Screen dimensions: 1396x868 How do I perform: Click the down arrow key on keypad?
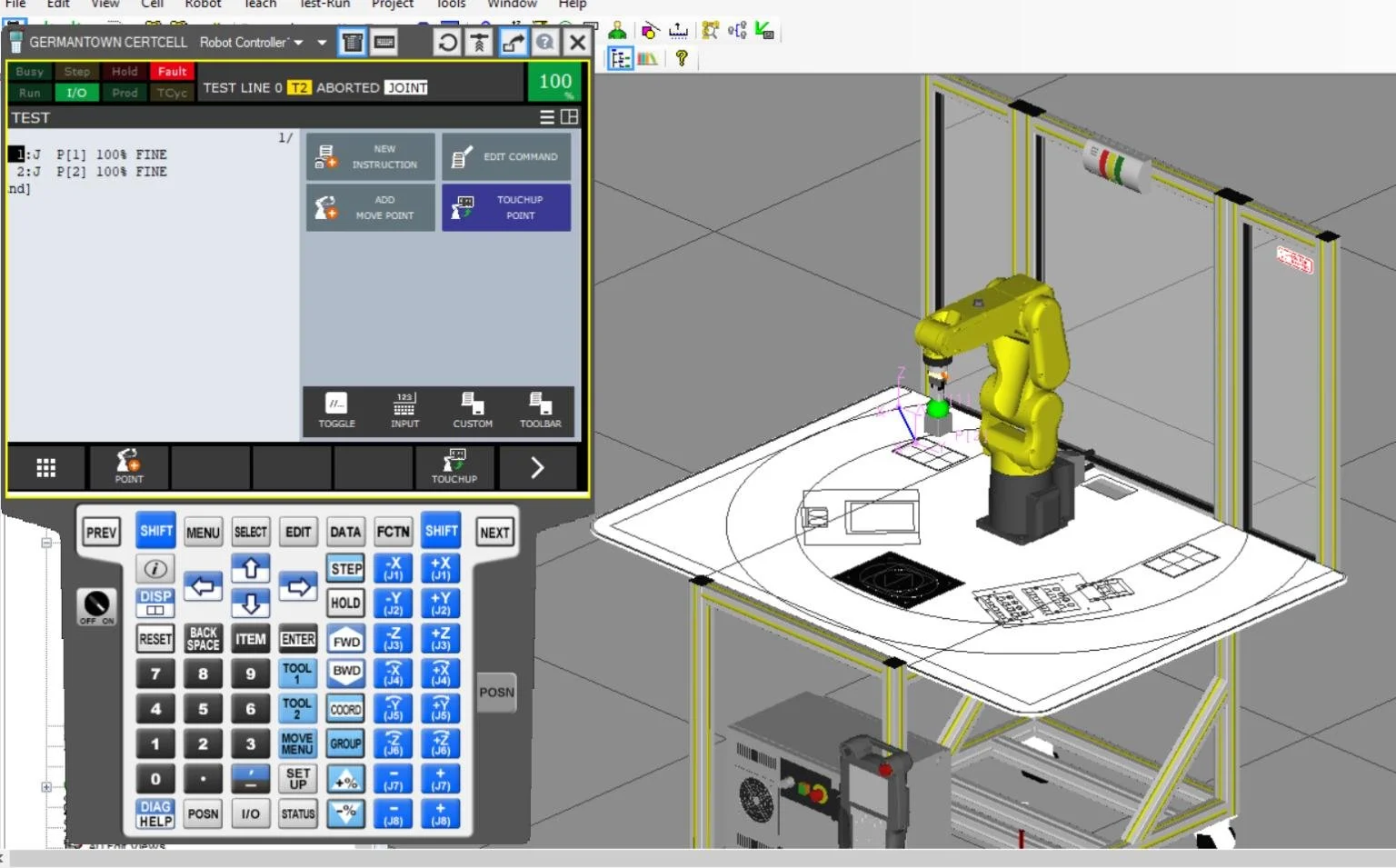(251, 603)
